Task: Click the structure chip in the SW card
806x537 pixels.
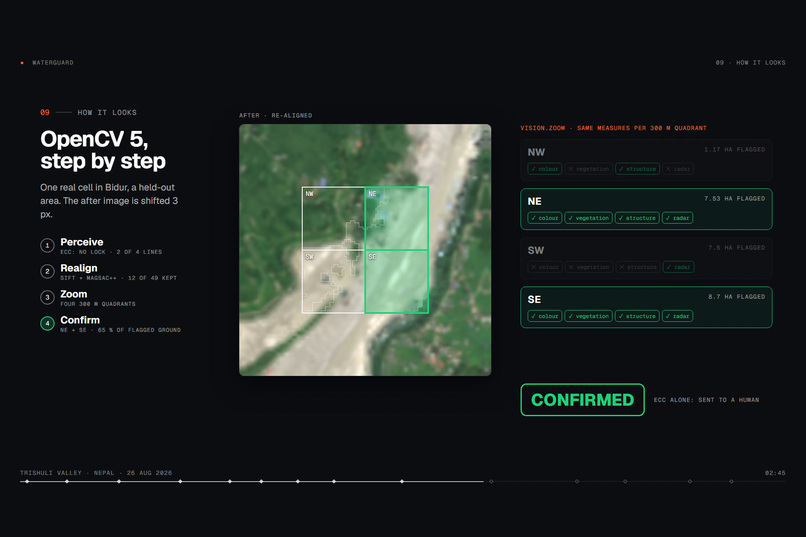Action: 637,267
